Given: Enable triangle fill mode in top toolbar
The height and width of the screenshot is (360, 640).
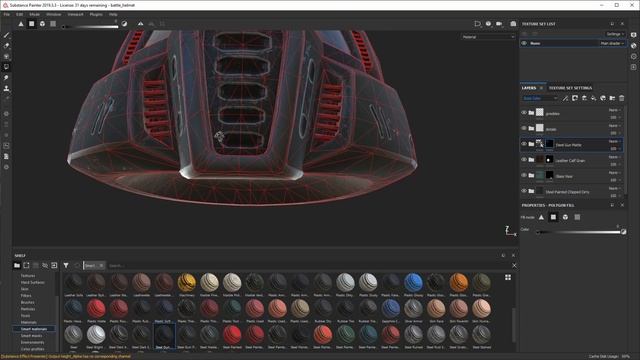Looking at the screenshot, I should (x=21, y=24).
